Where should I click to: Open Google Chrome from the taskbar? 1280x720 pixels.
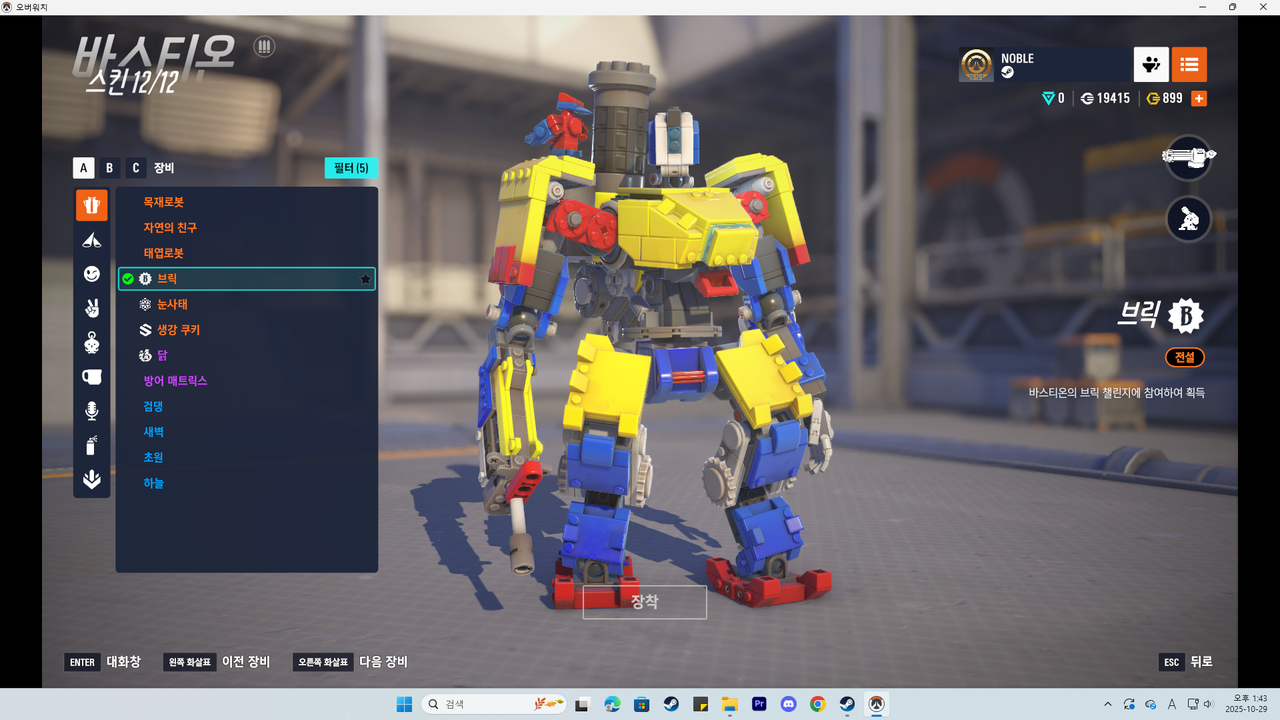pyautogui.click(x=817, y=704)
